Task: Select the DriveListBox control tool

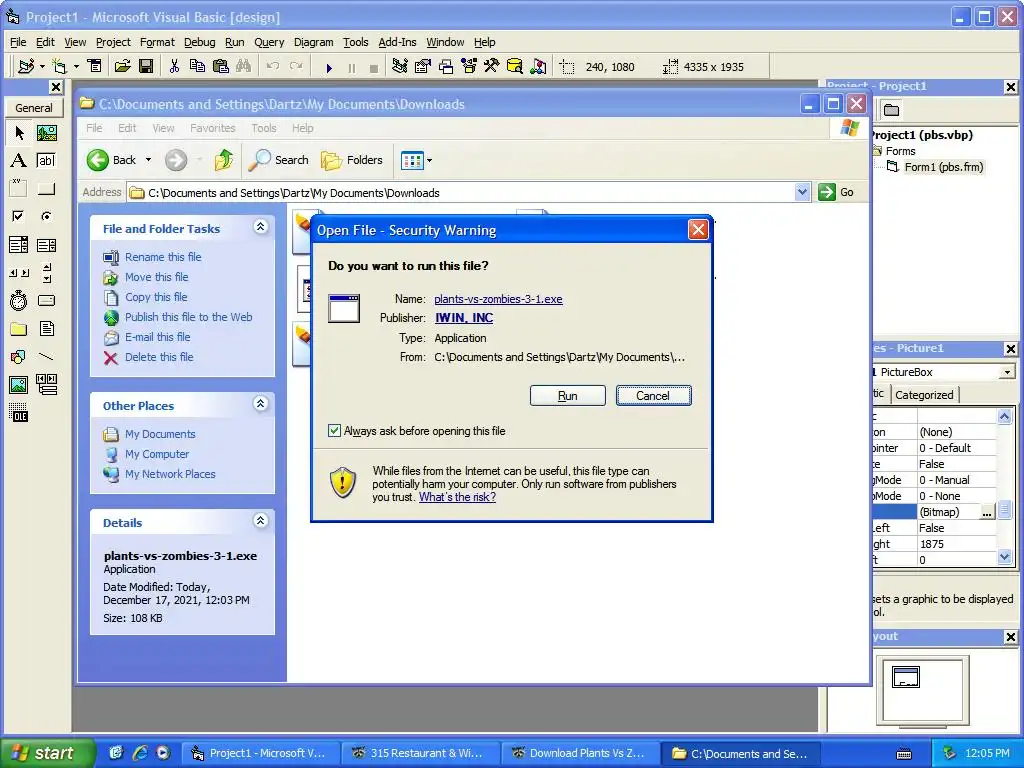Action: 46,300
